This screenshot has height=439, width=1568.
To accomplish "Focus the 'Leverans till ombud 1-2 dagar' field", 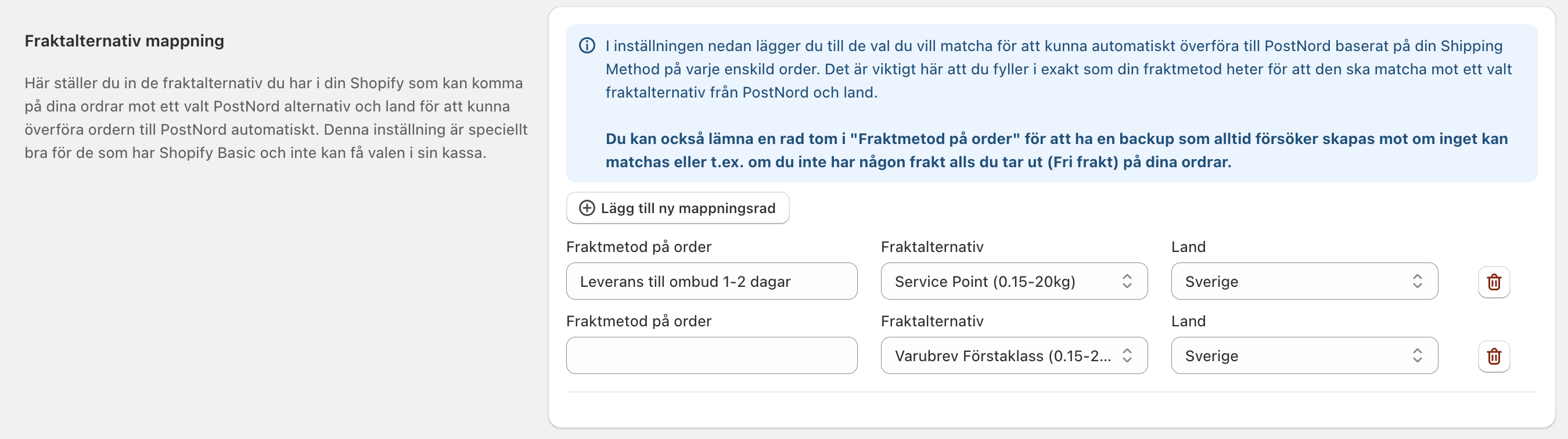I will [711, 281].
